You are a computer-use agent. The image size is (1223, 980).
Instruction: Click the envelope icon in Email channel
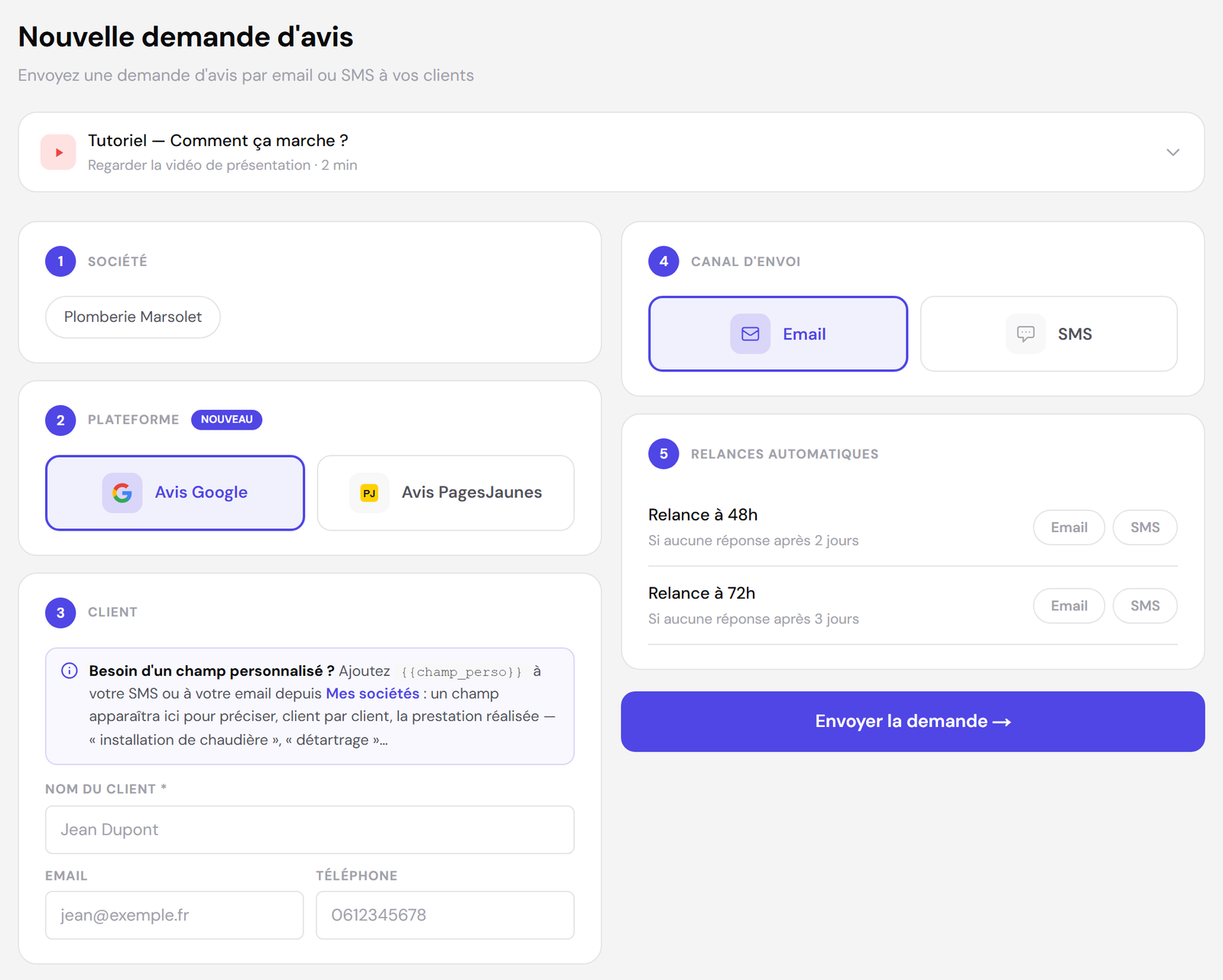[x=751, y=334]
